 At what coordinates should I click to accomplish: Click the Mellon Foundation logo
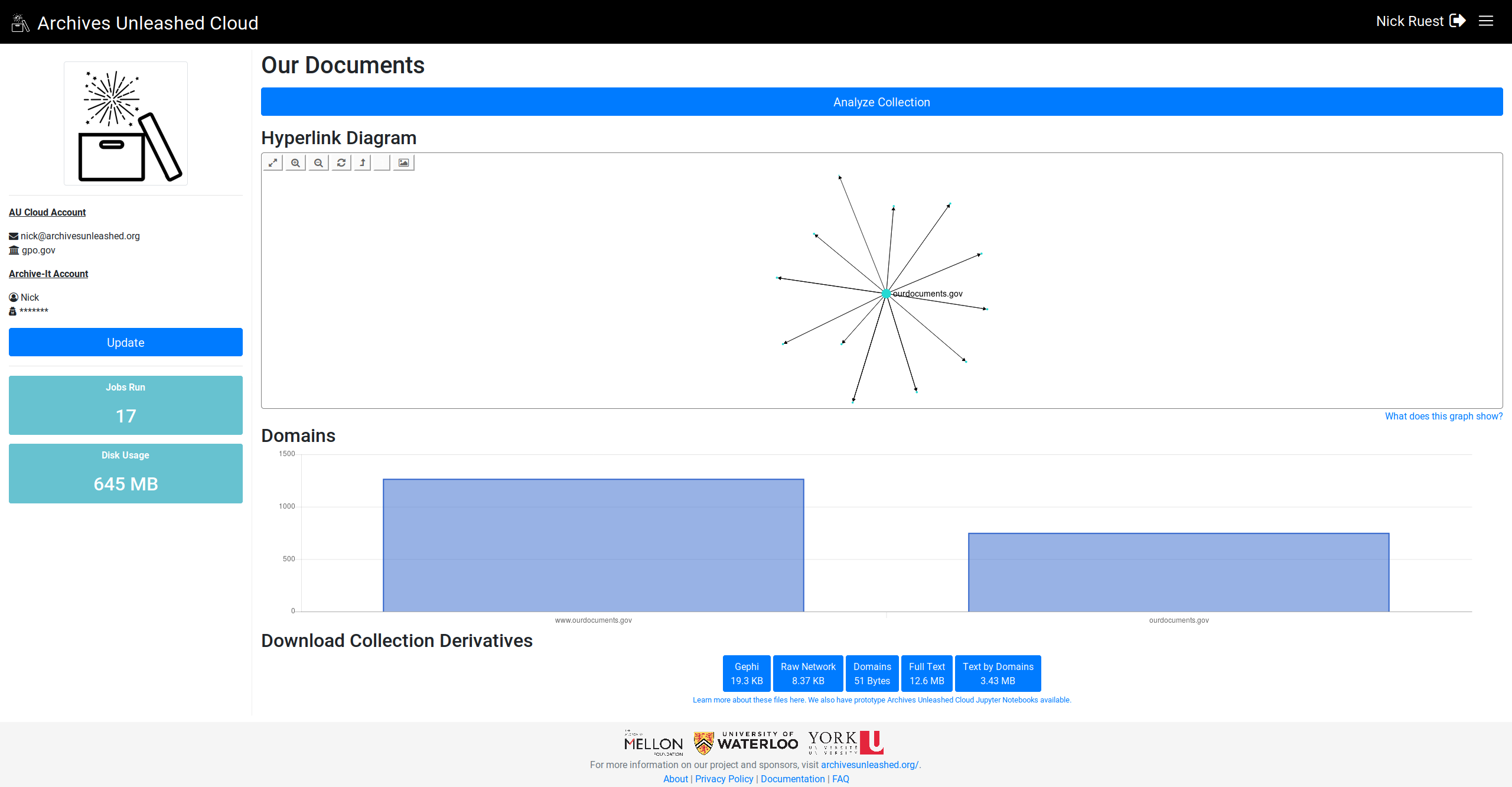(654, 743)
